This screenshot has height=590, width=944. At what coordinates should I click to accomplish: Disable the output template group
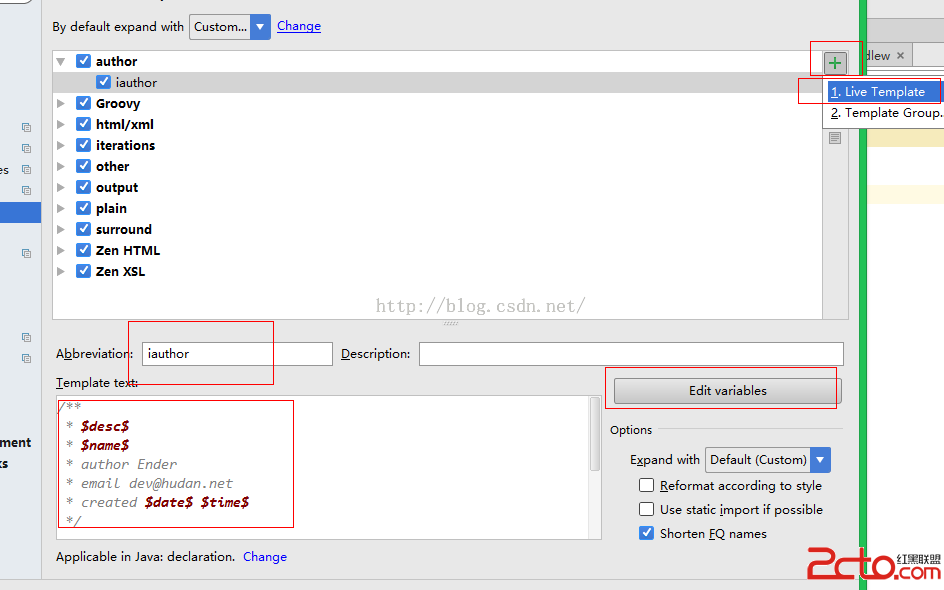coord(84,187)
